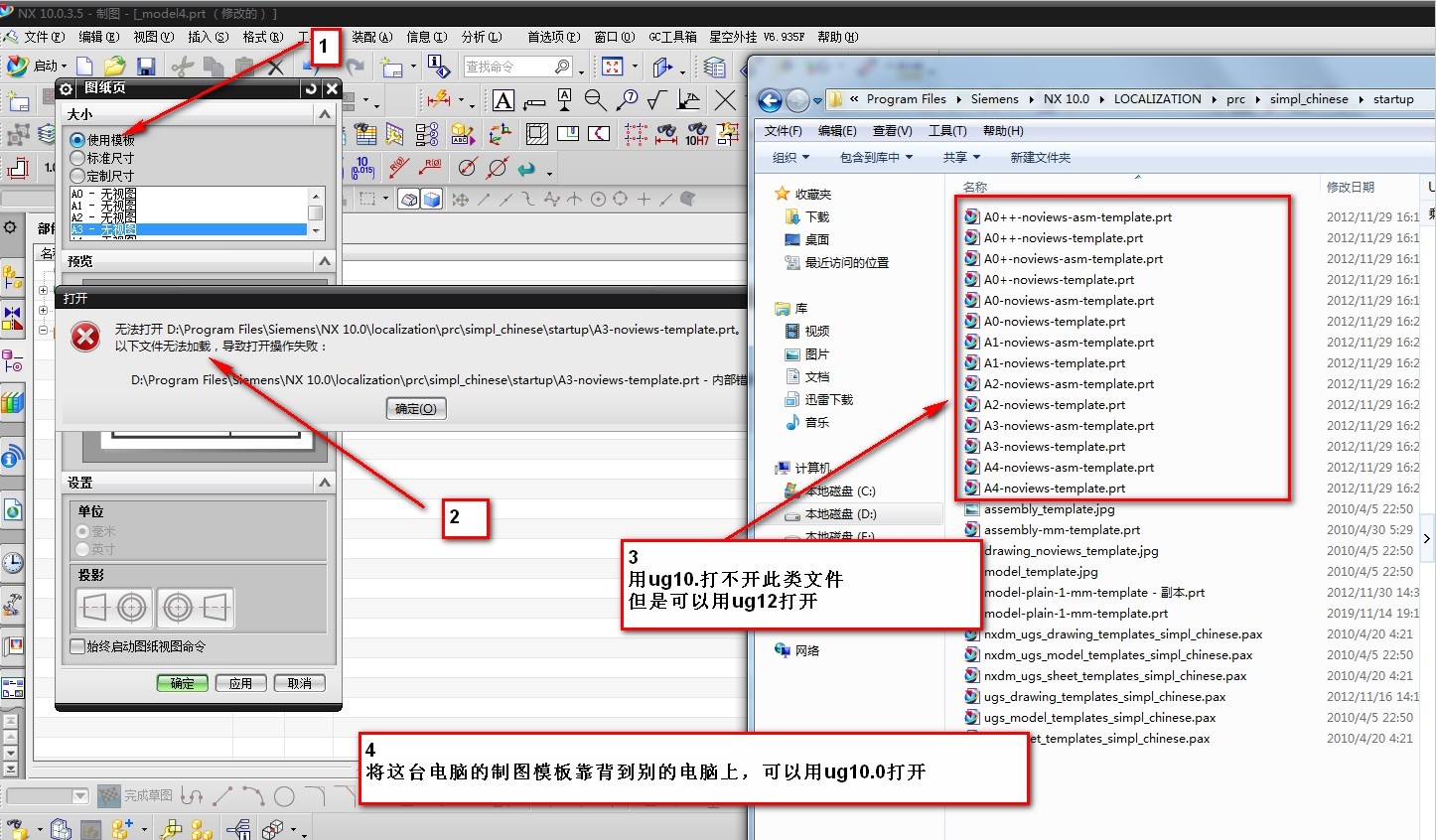Enable the 始终启动图纸视图命令 checkbox
This screenshot has height=840, width=1436.
(77, 646)
